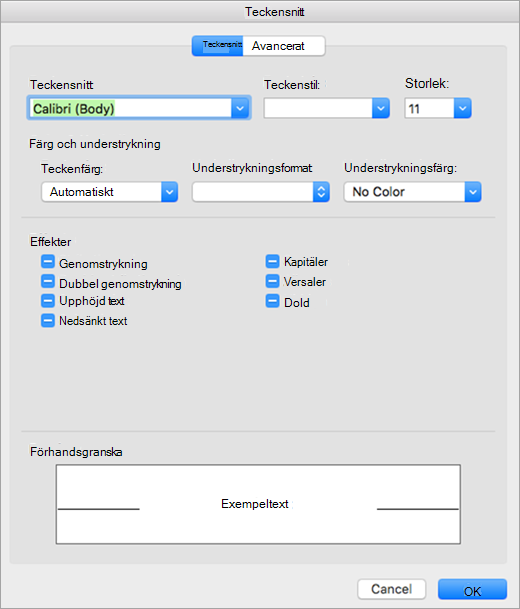Viewport: 520px width, 609px height.
Task: Toggle Nedsänkt text checkbox
Action: (48, 321)
